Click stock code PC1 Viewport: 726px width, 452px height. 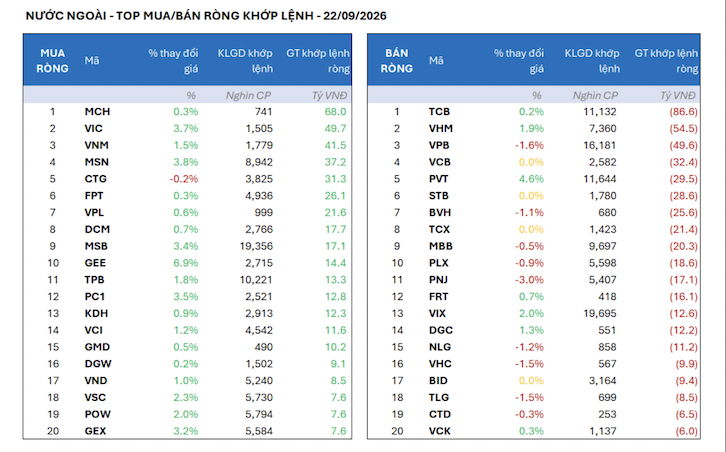tap(94, 296)
